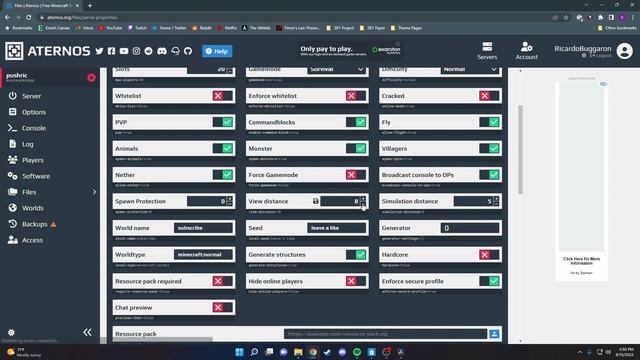640x360 pixels.
Task: Toggle the Cracked switch
Action: pos(489,96)
